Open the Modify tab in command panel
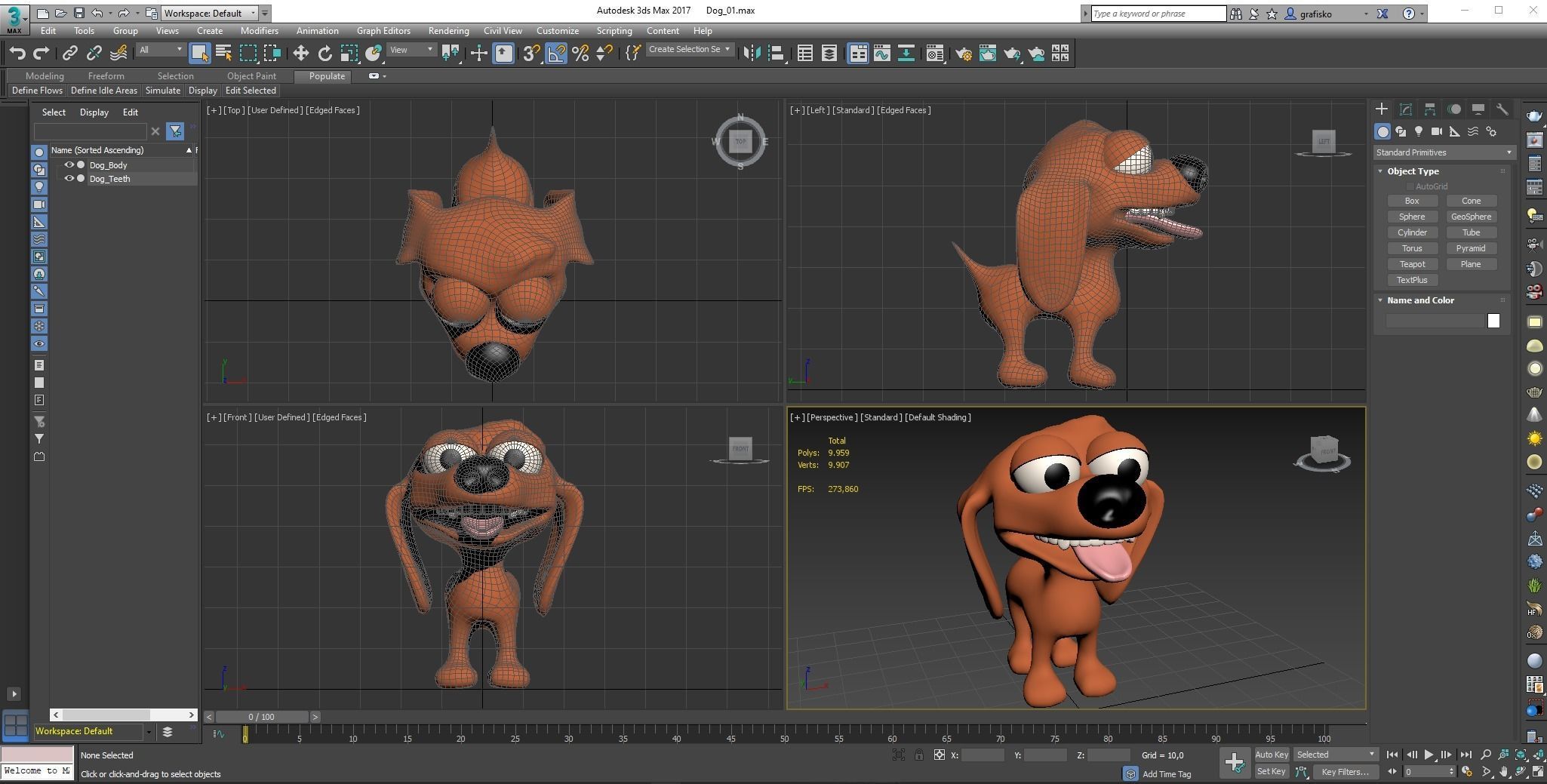 1405,109
